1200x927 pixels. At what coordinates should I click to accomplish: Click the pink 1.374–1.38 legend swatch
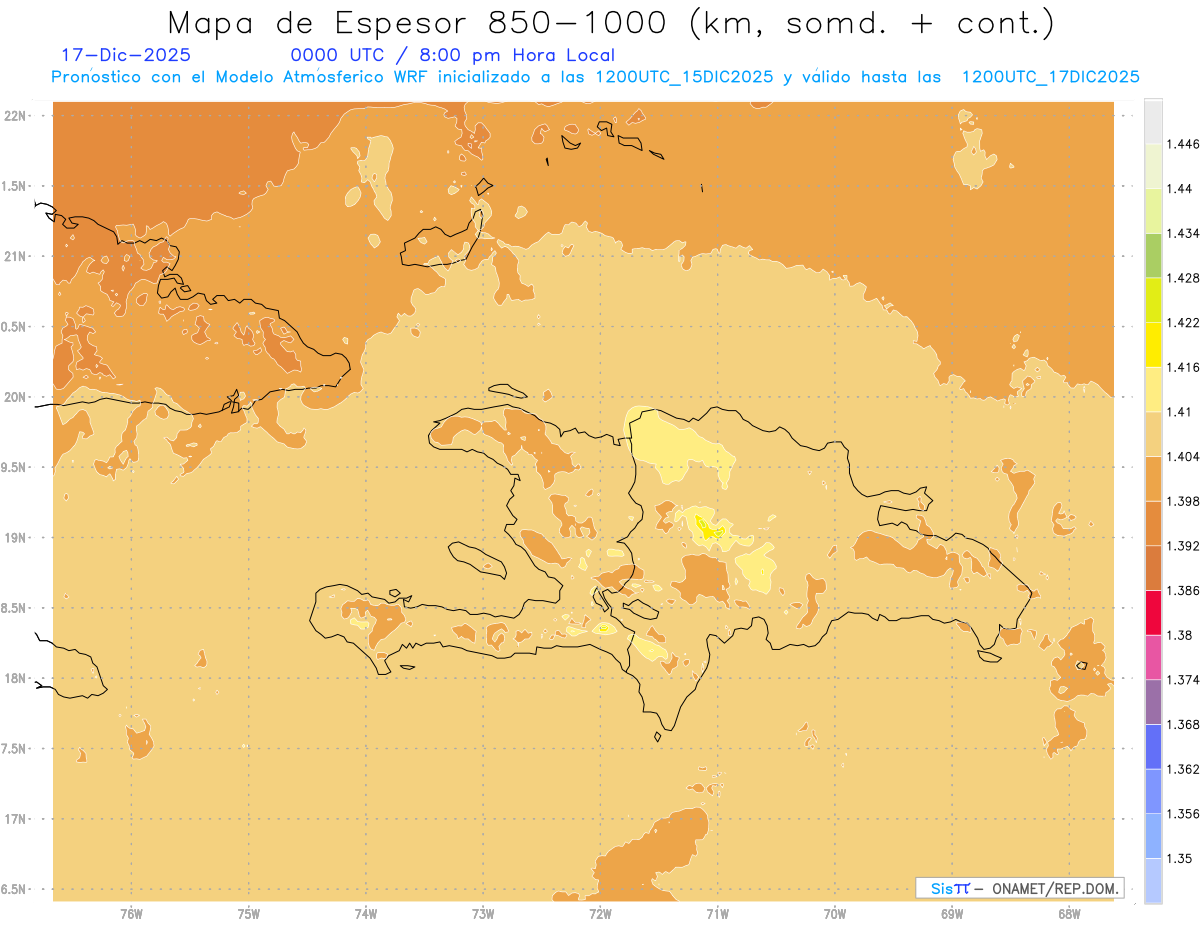point(1153,657)
